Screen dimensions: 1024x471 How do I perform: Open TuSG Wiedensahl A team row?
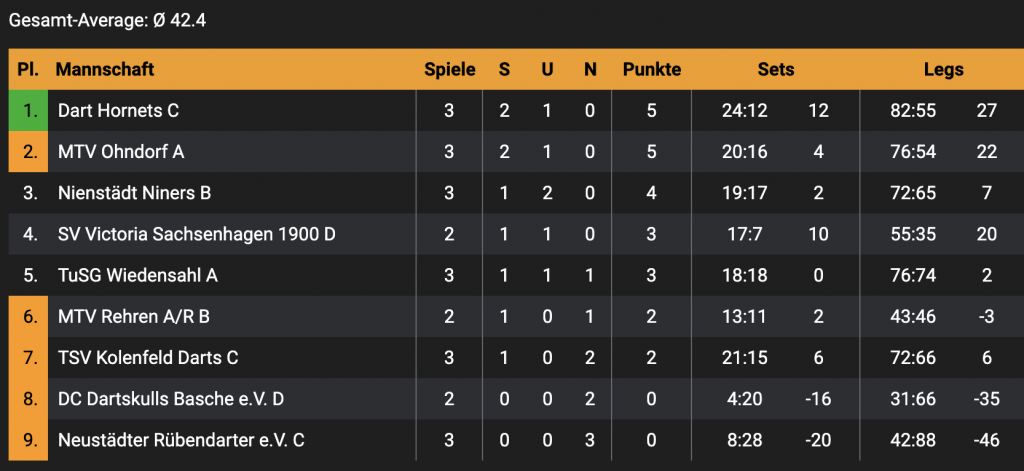[x=138, y=275]
